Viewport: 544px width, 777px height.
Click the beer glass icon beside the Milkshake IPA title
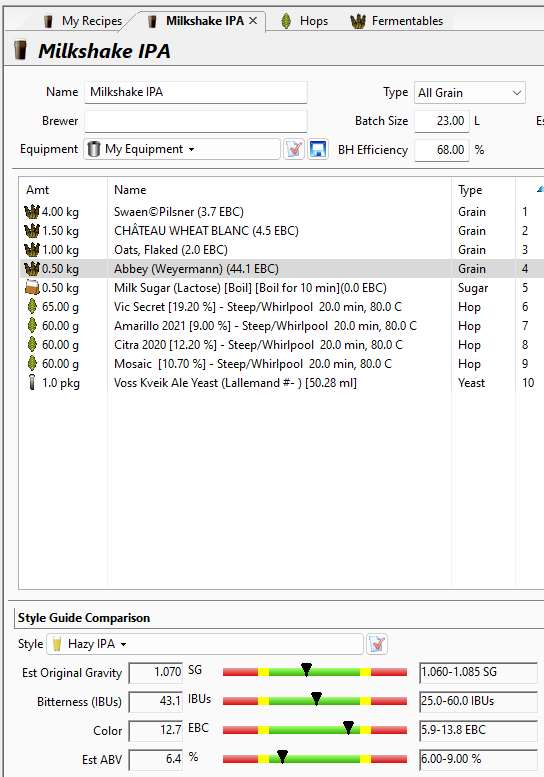[x=21, y=50]
